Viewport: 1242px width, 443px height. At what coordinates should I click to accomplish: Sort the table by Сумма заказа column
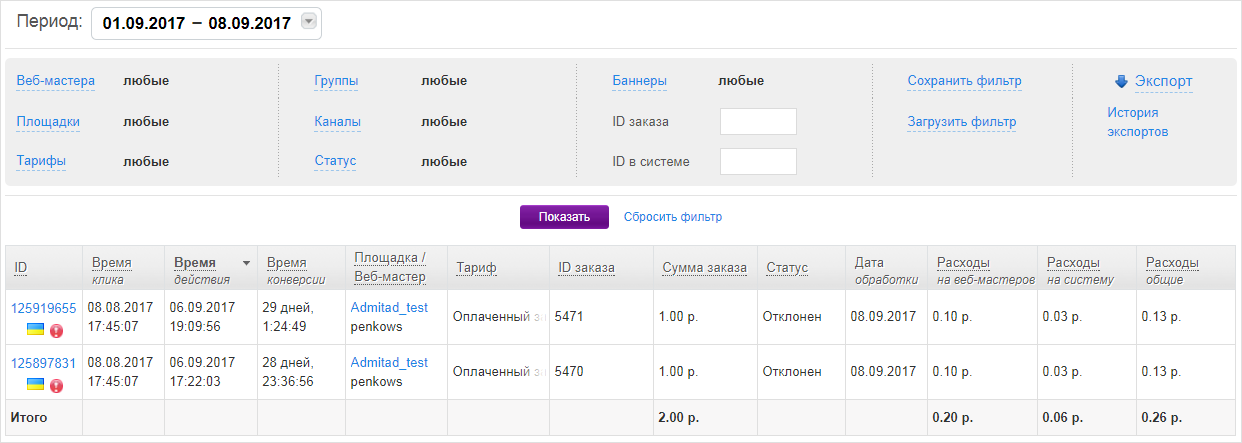704,268
